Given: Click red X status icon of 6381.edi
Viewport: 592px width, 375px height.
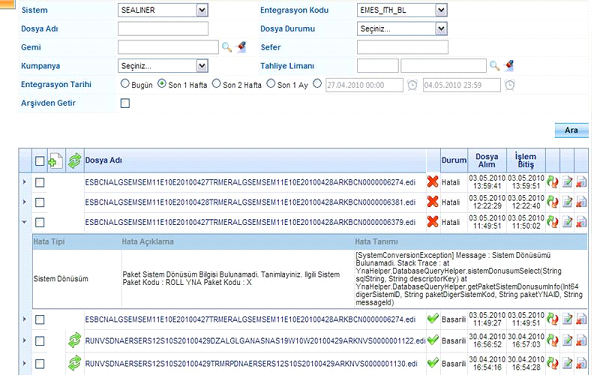Looking at the screenshot, I should pos(433,202).
